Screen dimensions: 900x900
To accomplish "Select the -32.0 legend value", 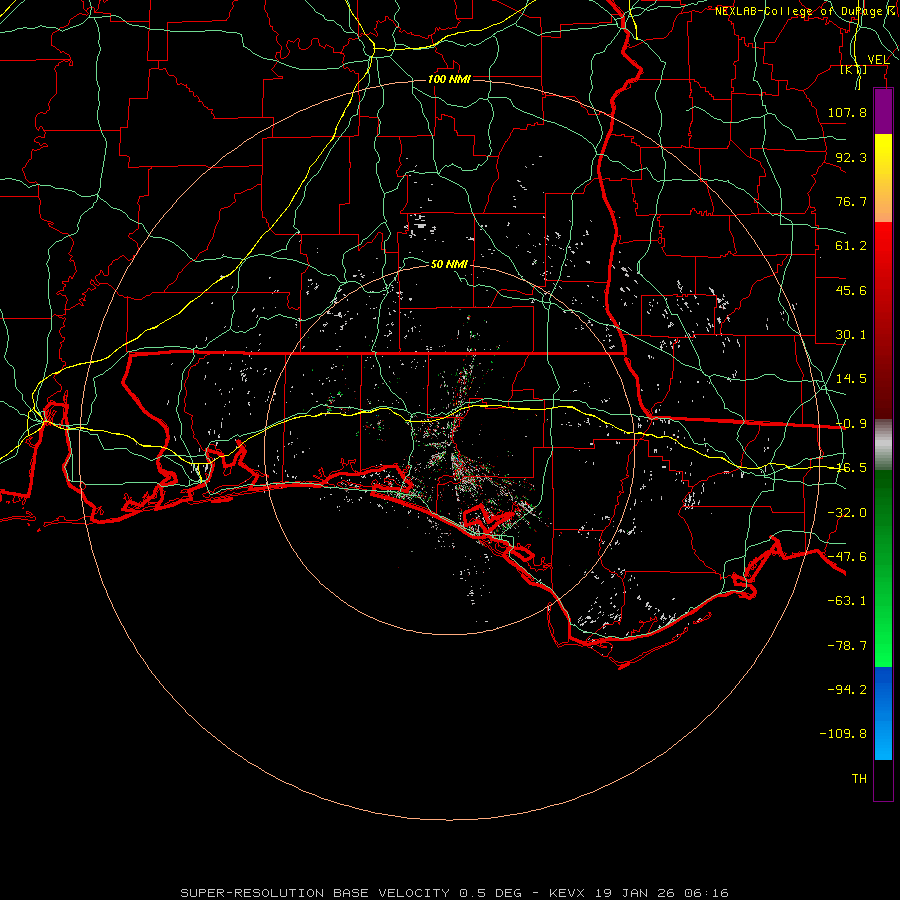I will tap(847, 513).
